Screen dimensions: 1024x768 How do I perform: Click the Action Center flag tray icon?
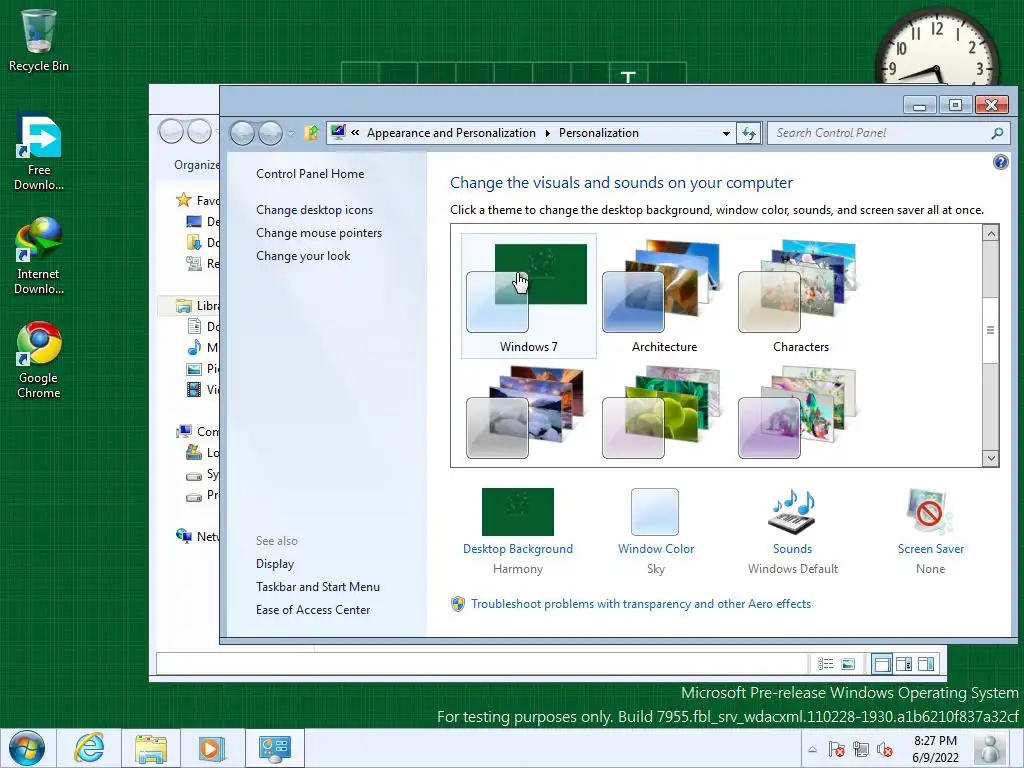point(836,750)
